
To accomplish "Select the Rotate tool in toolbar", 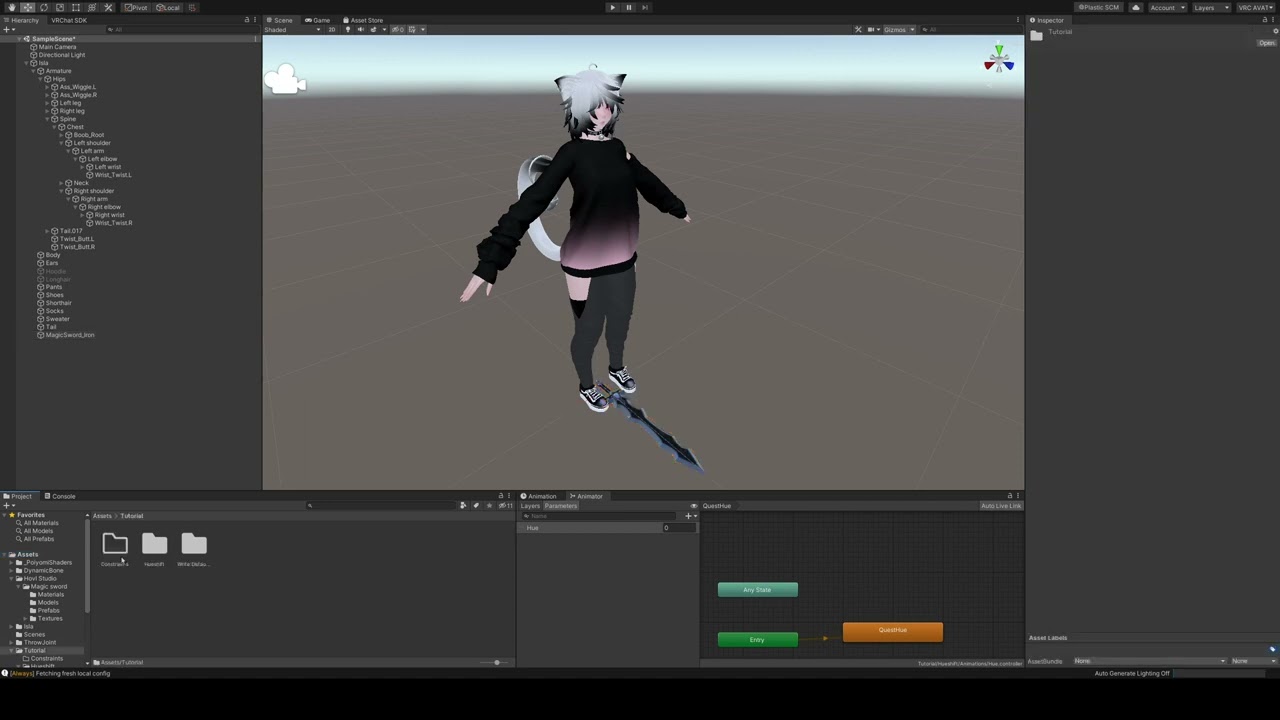I will click(43, 7).
